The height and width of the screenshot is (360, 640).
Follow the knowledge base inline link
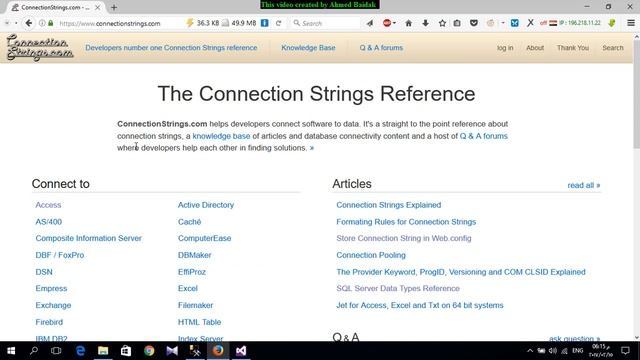point(221,136)
